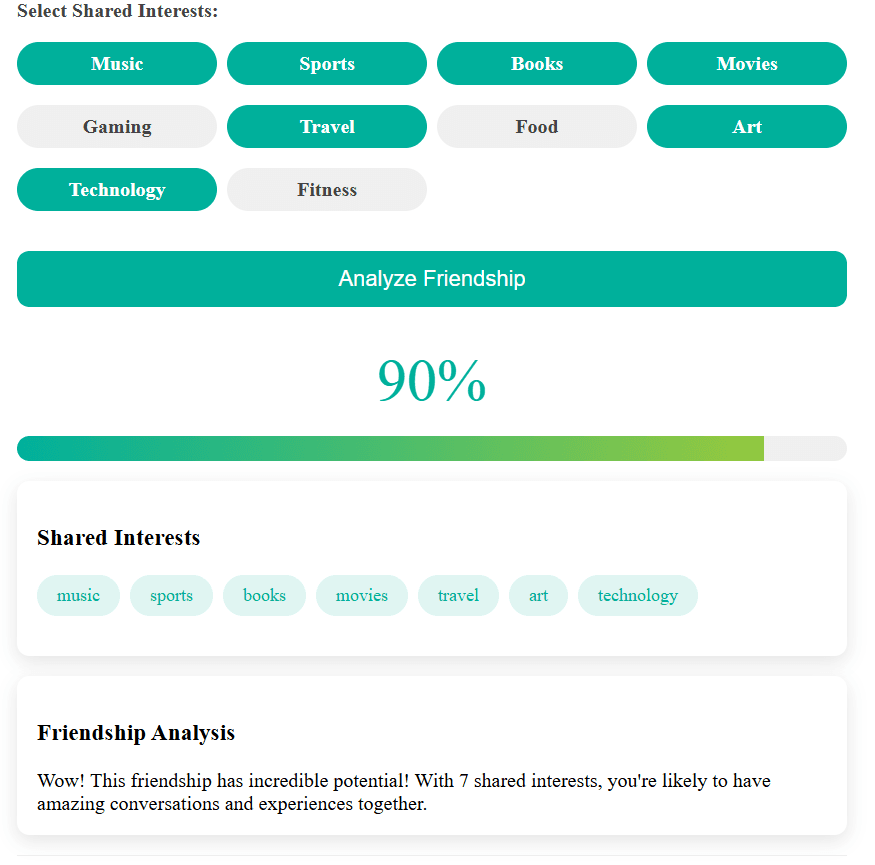Click the sports shared interest tag
Viewport: 875px width, 865px height.
[171, 595]
